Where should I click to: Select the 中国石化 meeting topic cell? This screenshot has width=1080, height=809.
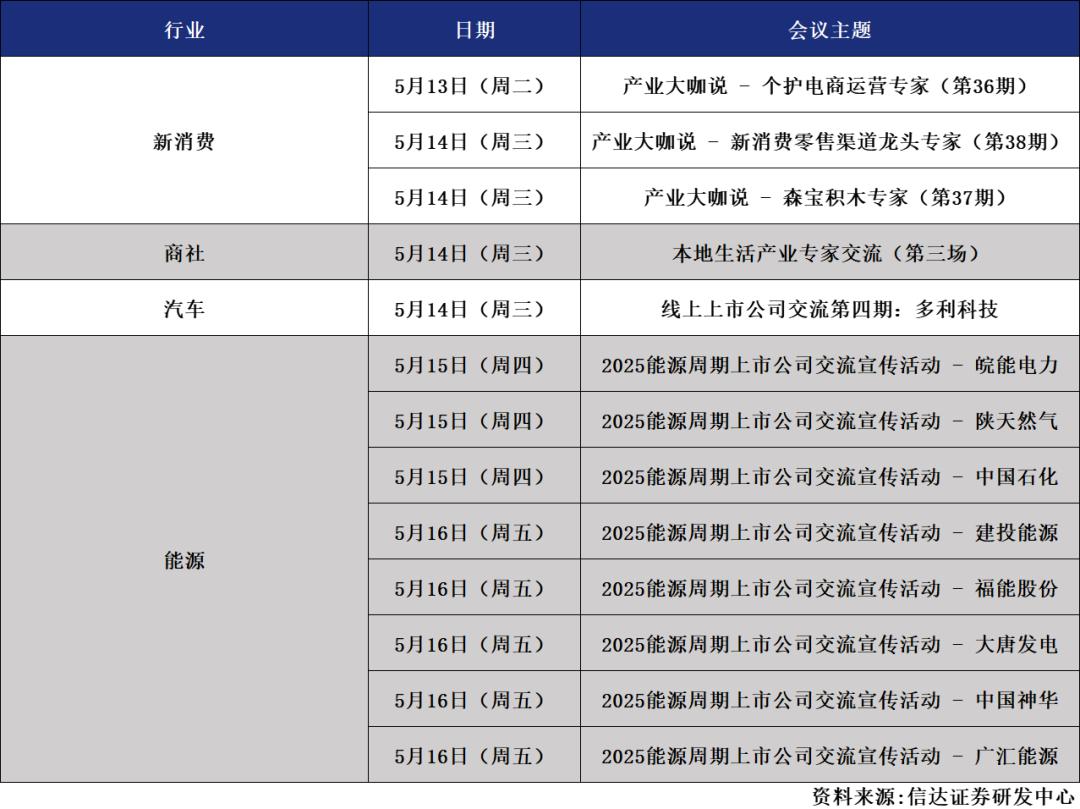click(830, 476)
